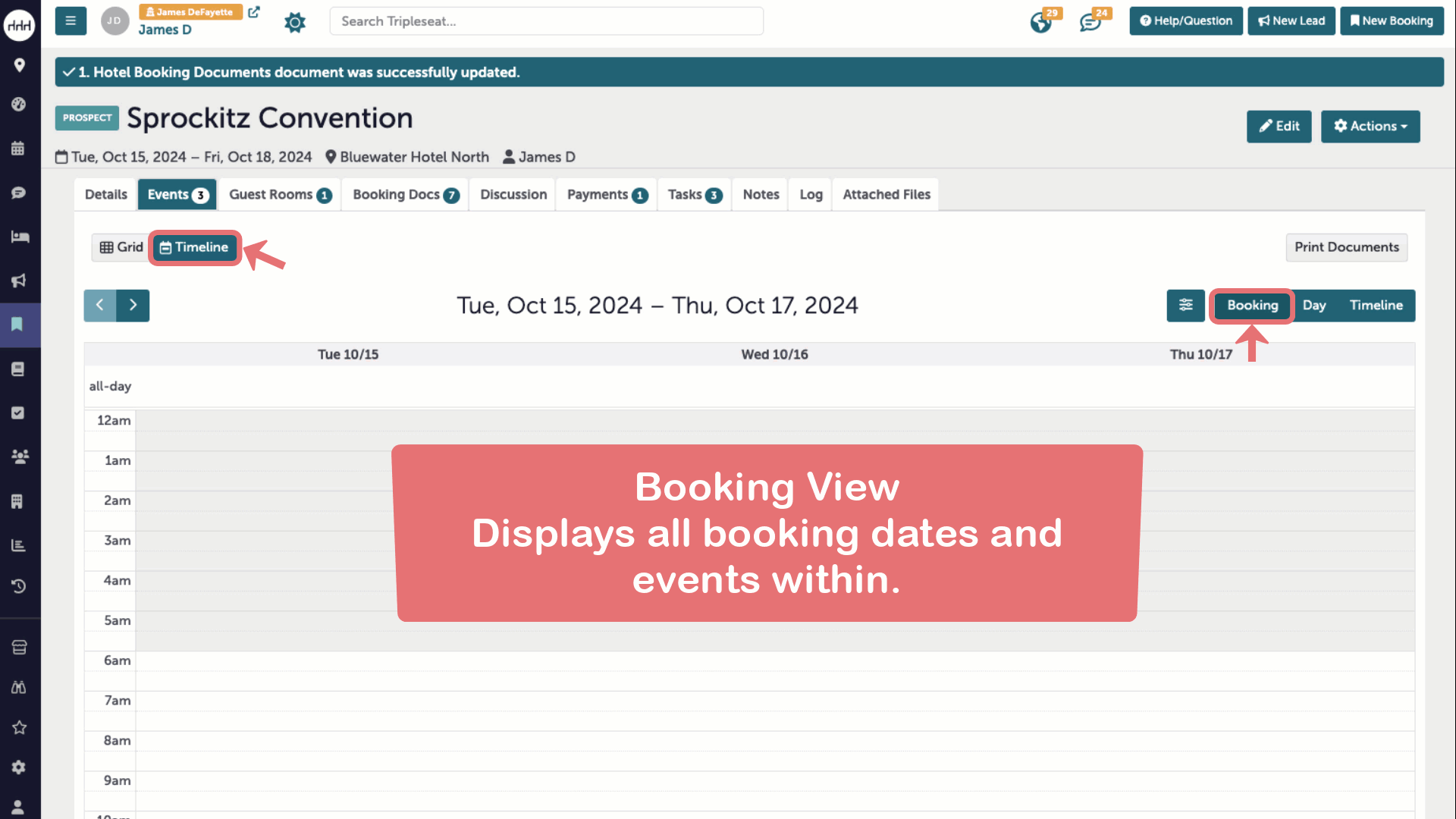
Task: Click the gear icon beside James D
Action: 294,22
